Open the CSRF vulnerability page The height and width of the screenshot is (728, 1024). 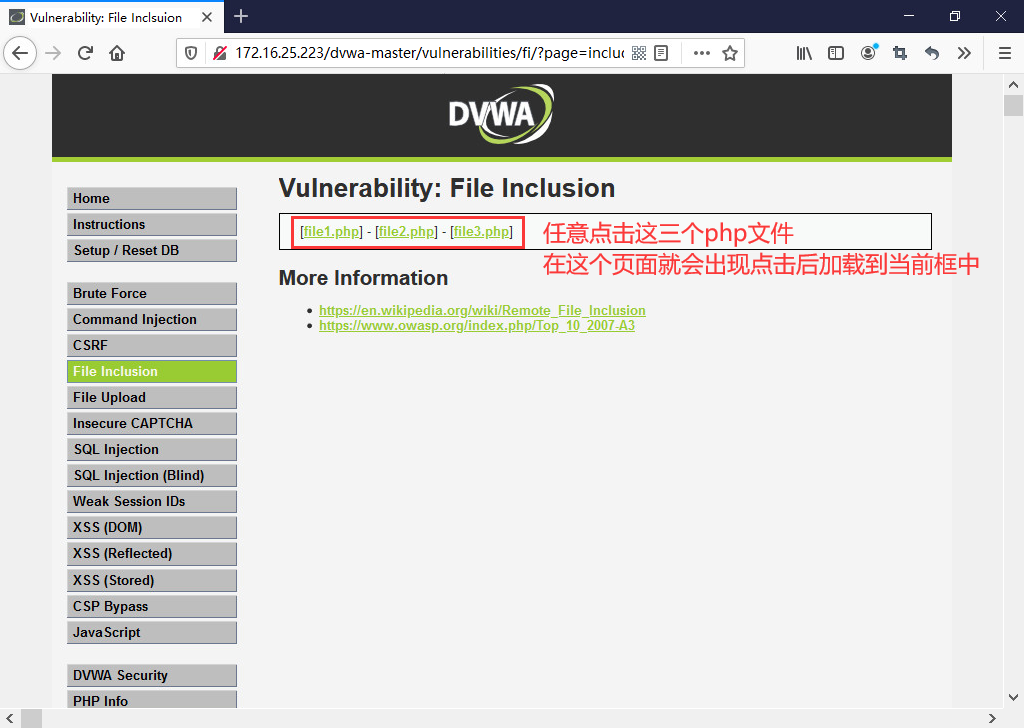(x=152, y=345)
